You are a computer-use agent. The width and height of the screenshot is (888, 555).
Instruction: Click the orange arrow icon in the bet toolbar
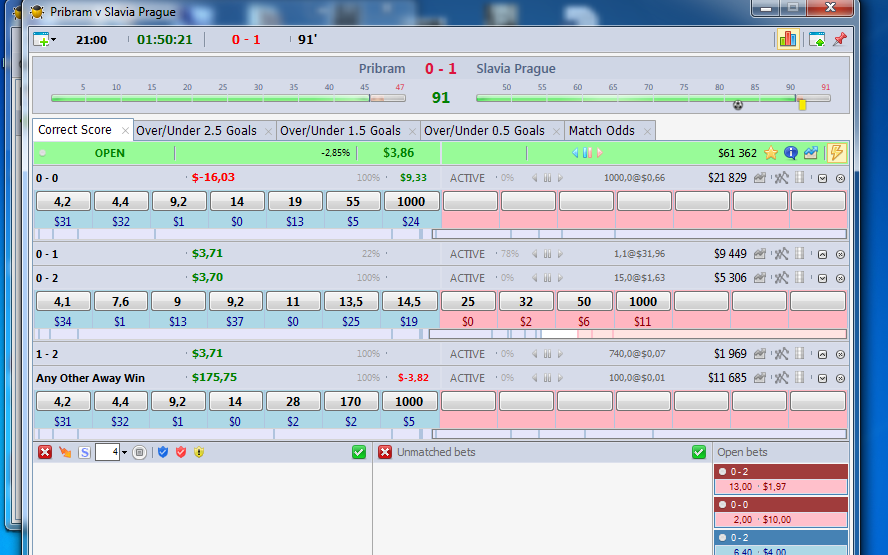tap(65, 452)
